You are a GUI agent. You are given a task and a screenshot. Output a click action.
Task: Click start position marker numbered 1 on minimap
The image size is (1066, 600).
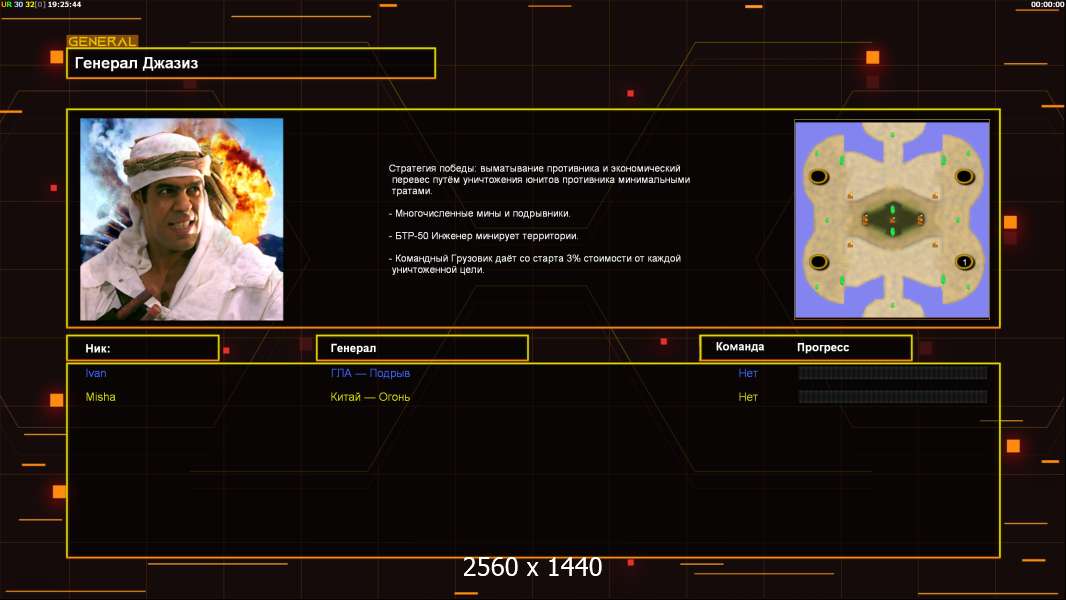coord(964,262)
